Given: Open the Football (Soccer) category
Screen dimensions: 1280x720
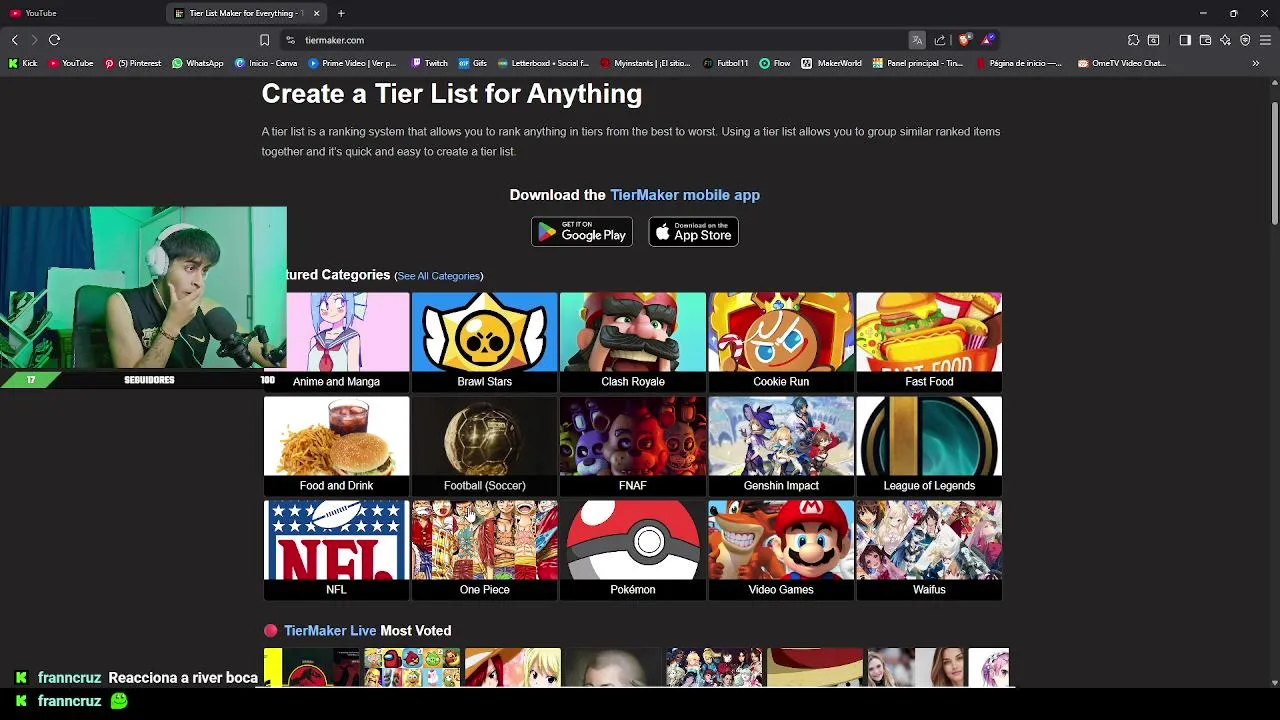Looking at the screenshot, I should [485, 446].
